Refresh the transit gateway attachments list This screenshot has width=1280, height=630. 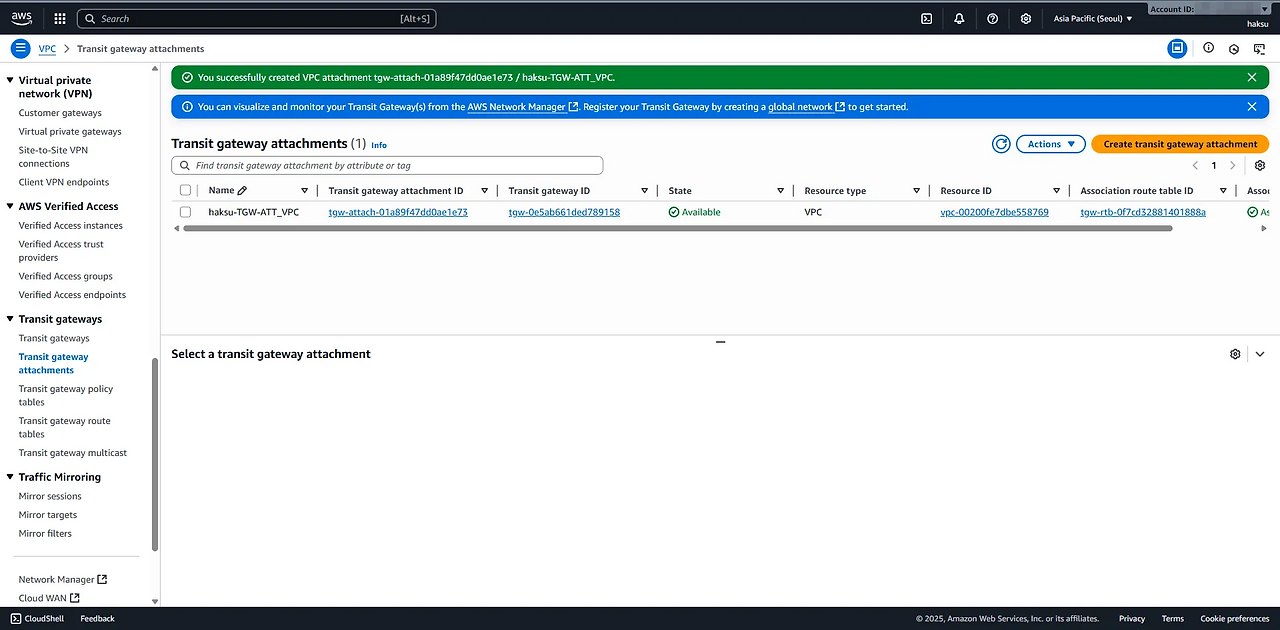[x=1001, y=144]
